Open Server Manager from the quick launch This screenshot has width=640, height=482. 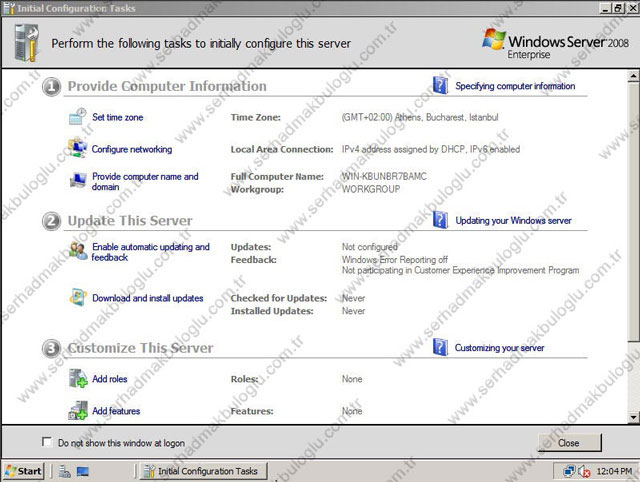click(64, 471)
